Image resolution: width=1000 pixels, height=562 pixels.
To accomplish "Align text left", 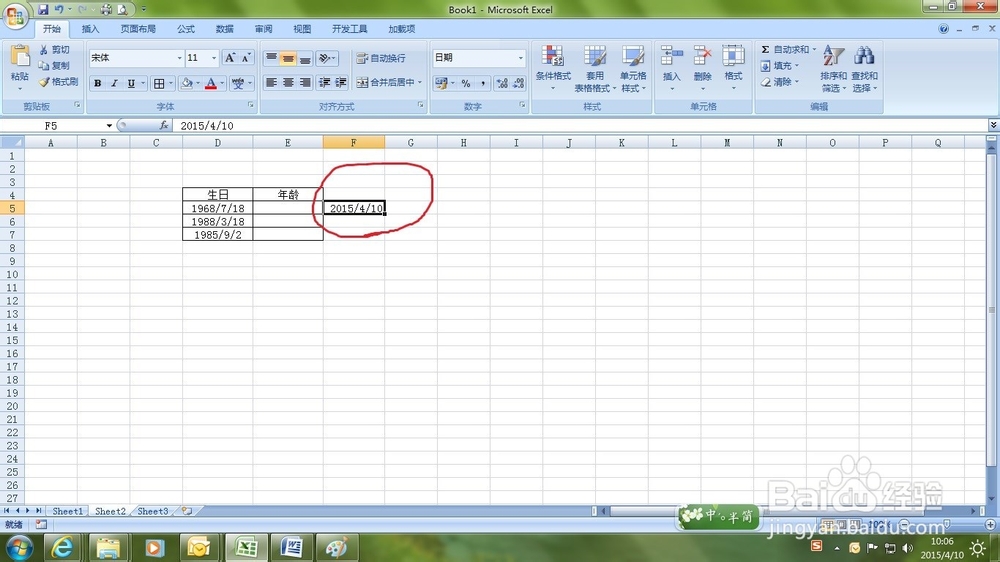I will point(271,83).
